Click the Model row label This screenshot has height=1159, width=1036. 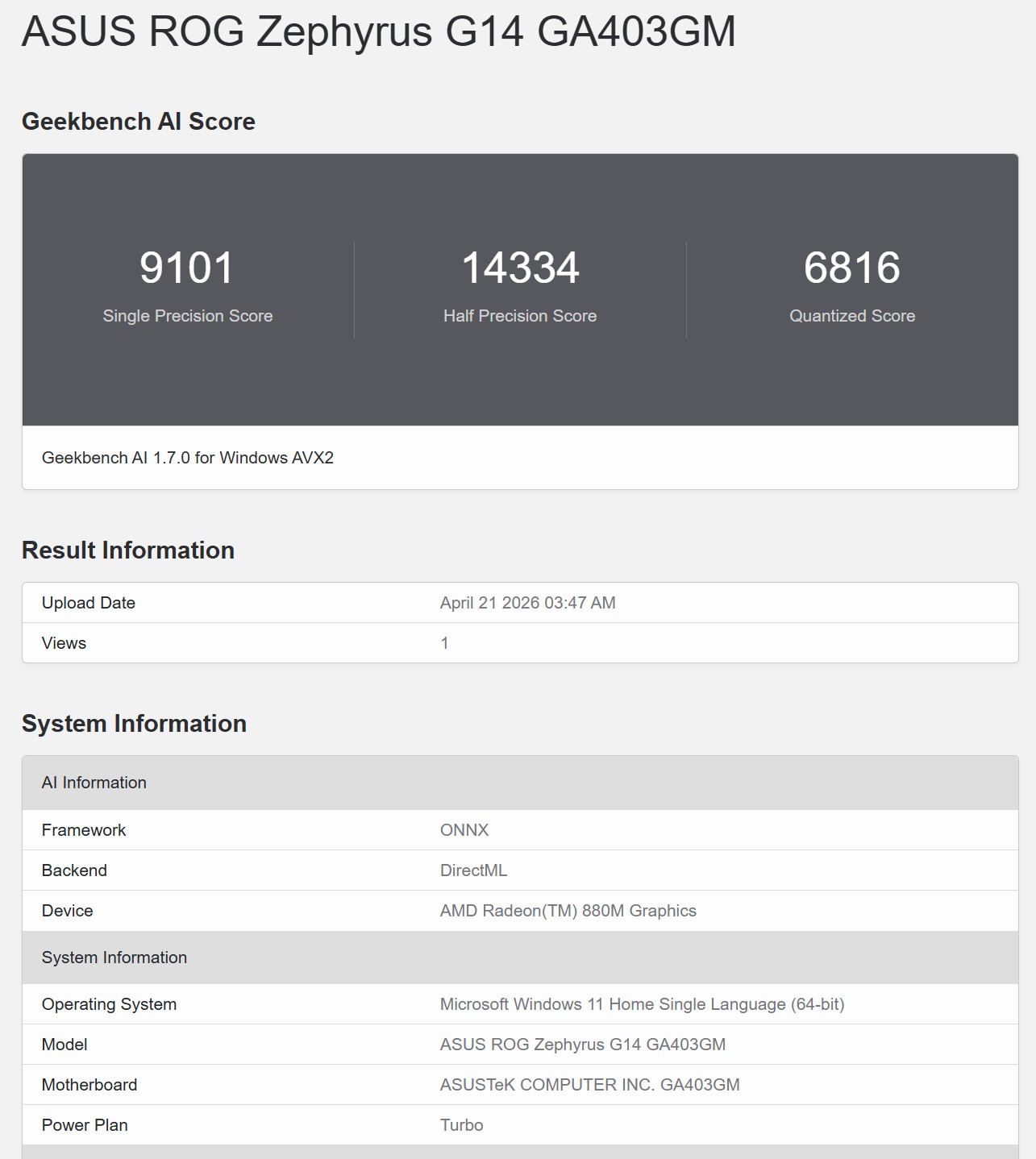64,1045
